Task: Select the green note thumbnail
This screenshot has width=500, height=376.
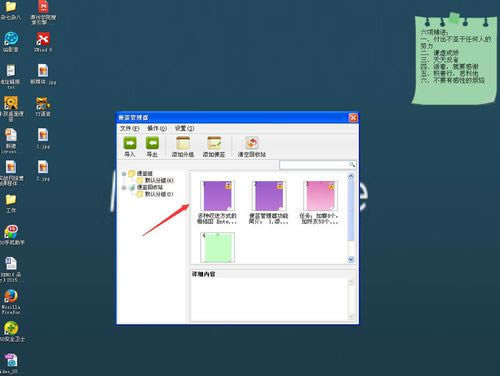Action: 217,248
